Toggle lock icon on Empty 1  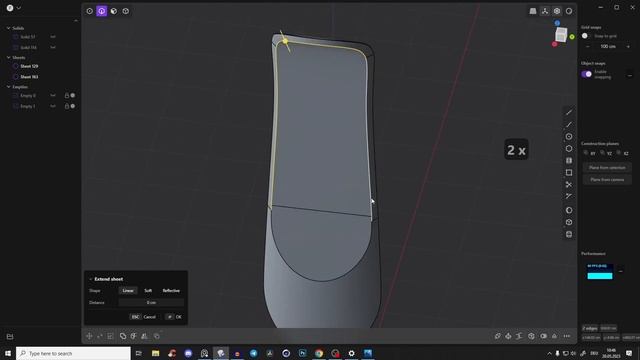[67, 106]
